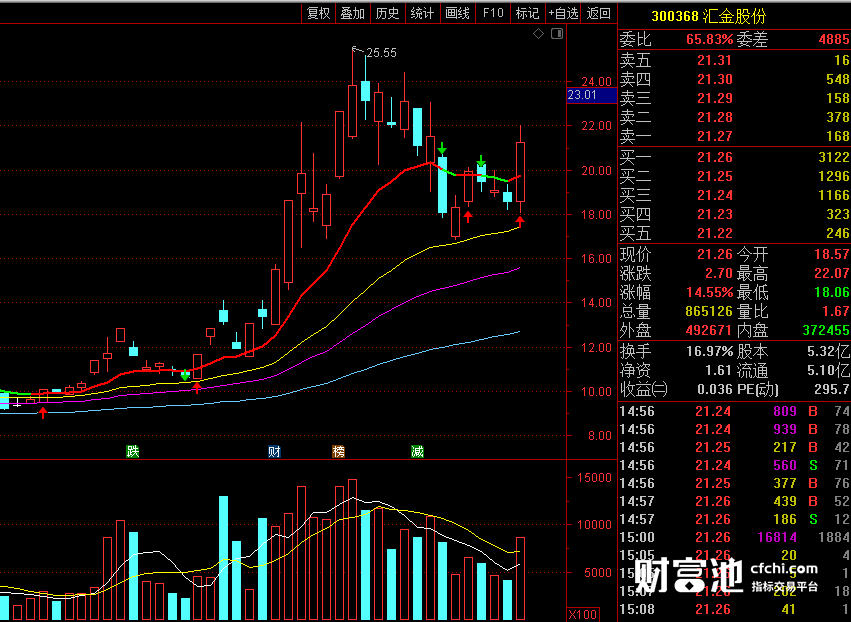The height and width of the screenshot is (622, 851).
Task: Open the 历史 history menu
Action: (x=388, y=13)
